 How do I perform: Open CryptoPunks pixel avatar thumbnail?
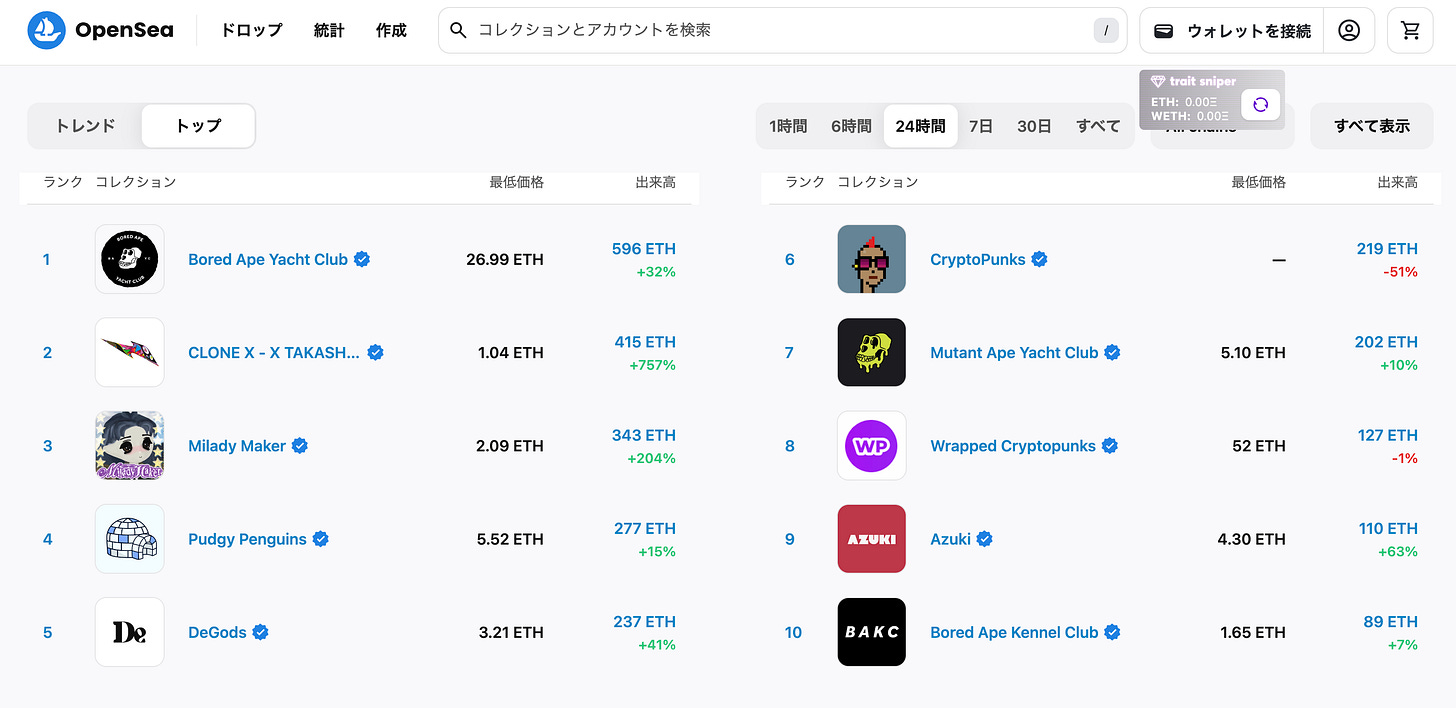[x=872, y=259]
